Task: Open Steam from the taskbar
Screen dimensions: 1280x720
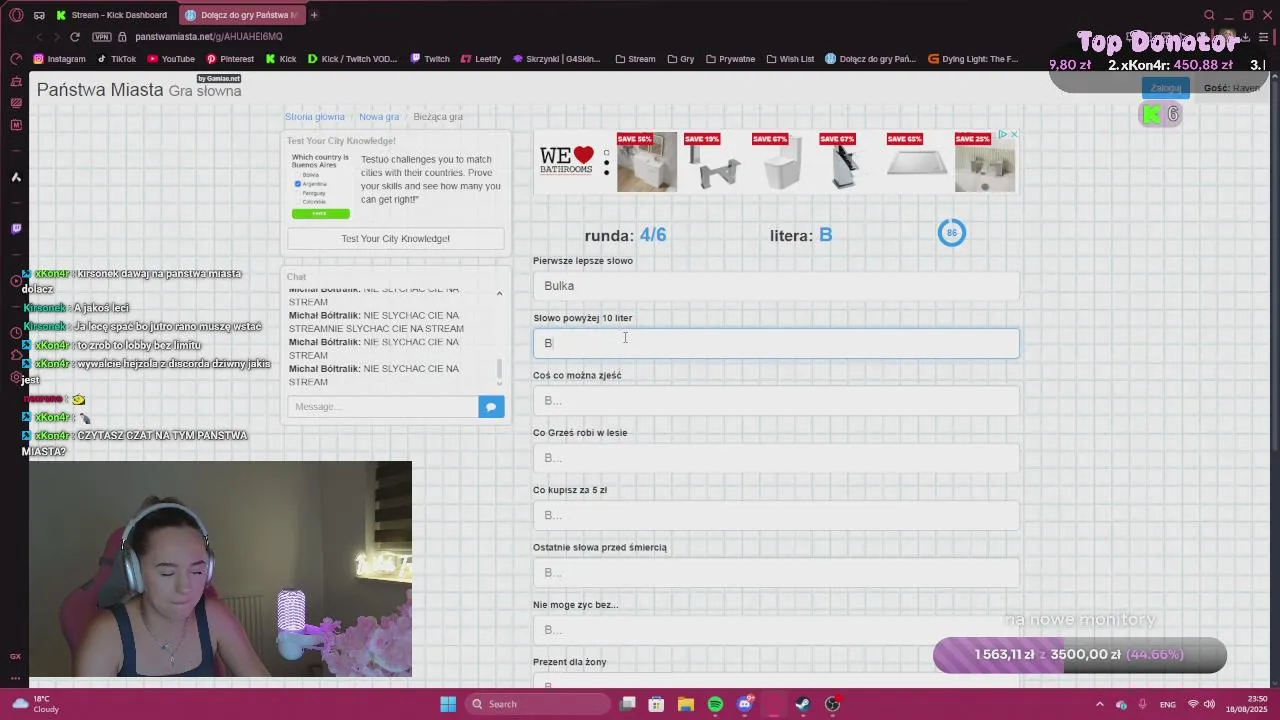Action: point(803,704)
